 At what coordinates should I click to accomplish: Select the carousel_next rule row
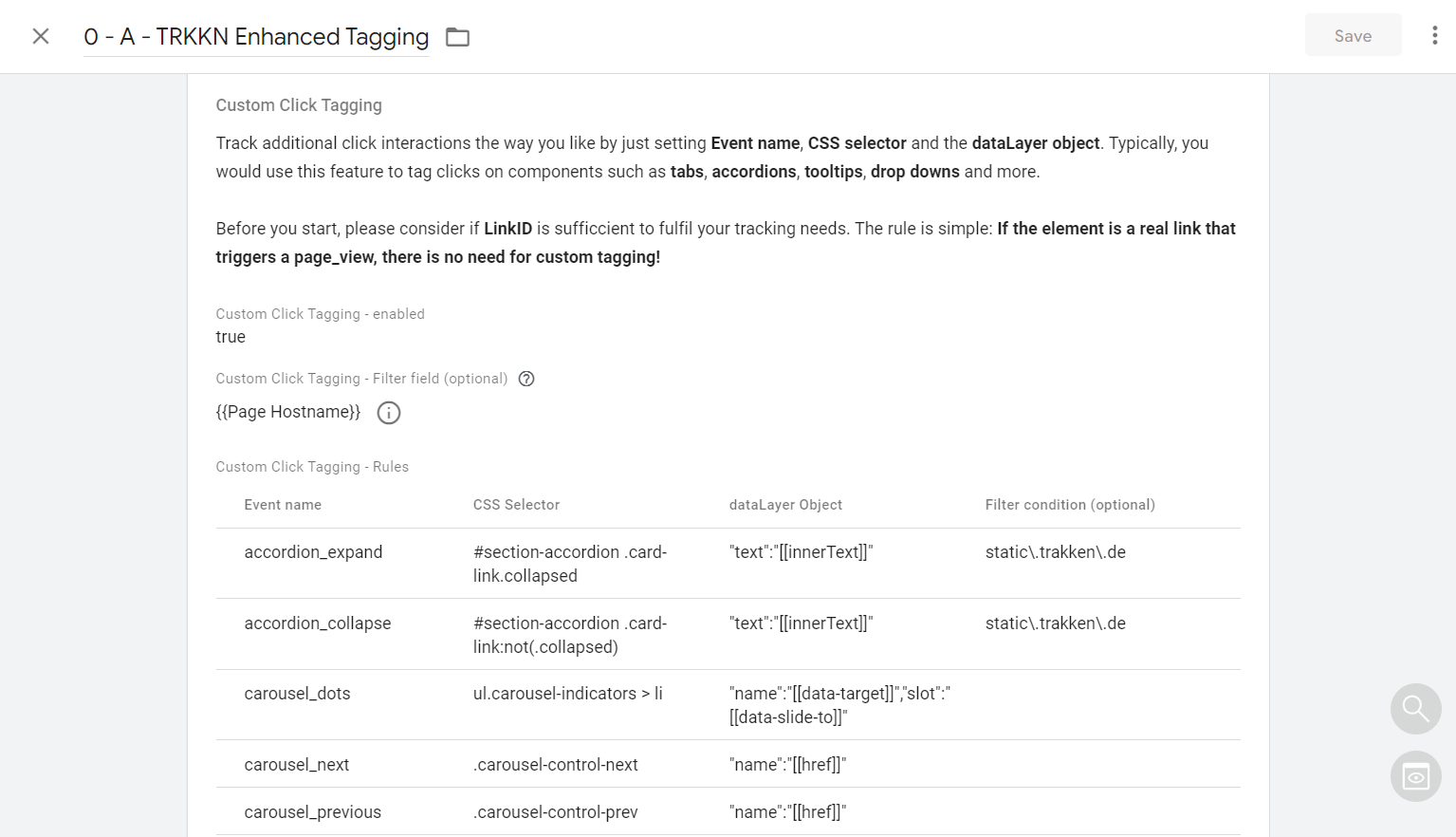297,764
